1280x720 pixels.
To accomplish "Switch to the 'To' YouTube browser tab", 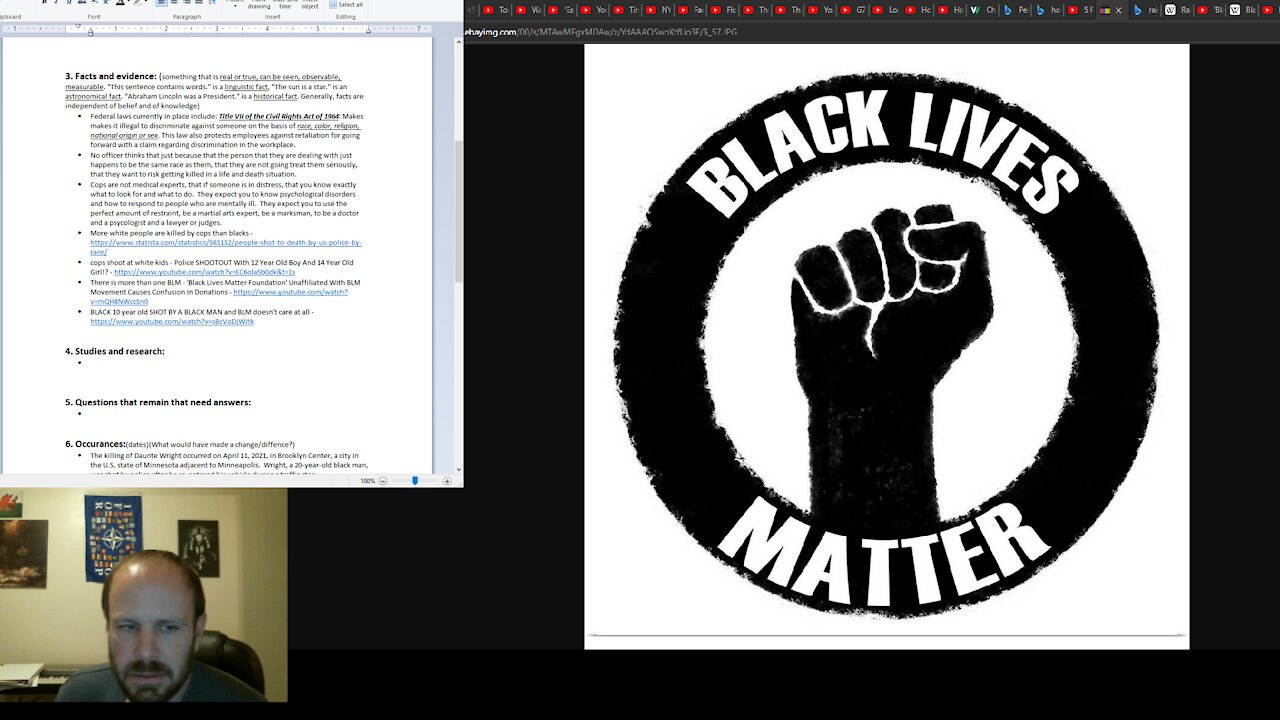I will [x=497, y=10].
